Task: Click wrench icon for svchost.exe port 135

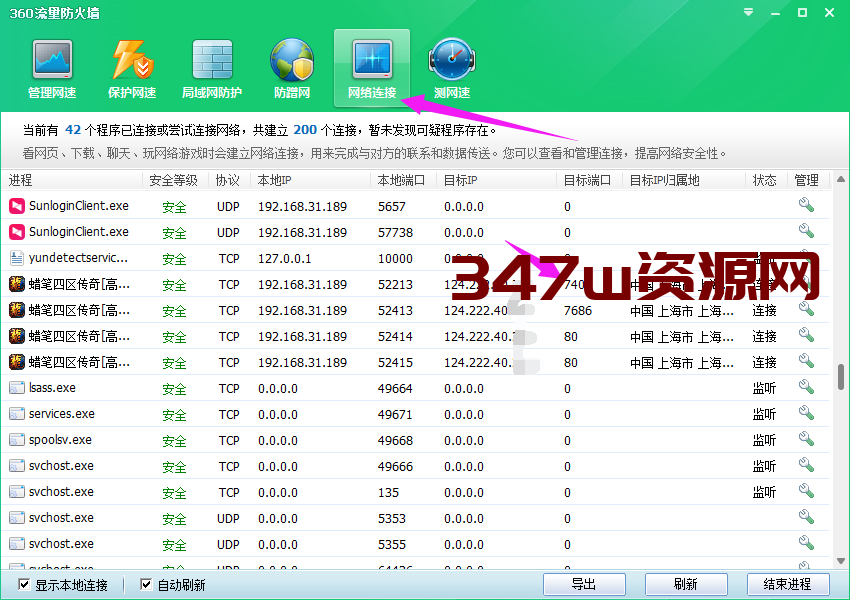Action: pos(806,491)
